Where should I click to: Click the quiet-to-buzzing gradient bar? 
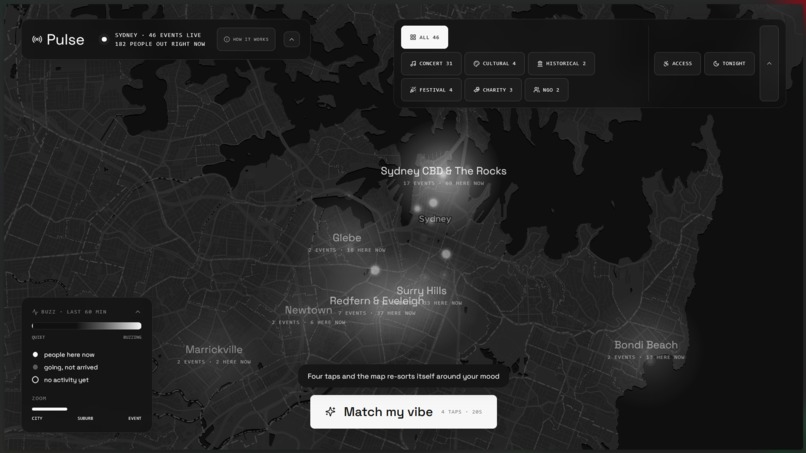(86, 325)
